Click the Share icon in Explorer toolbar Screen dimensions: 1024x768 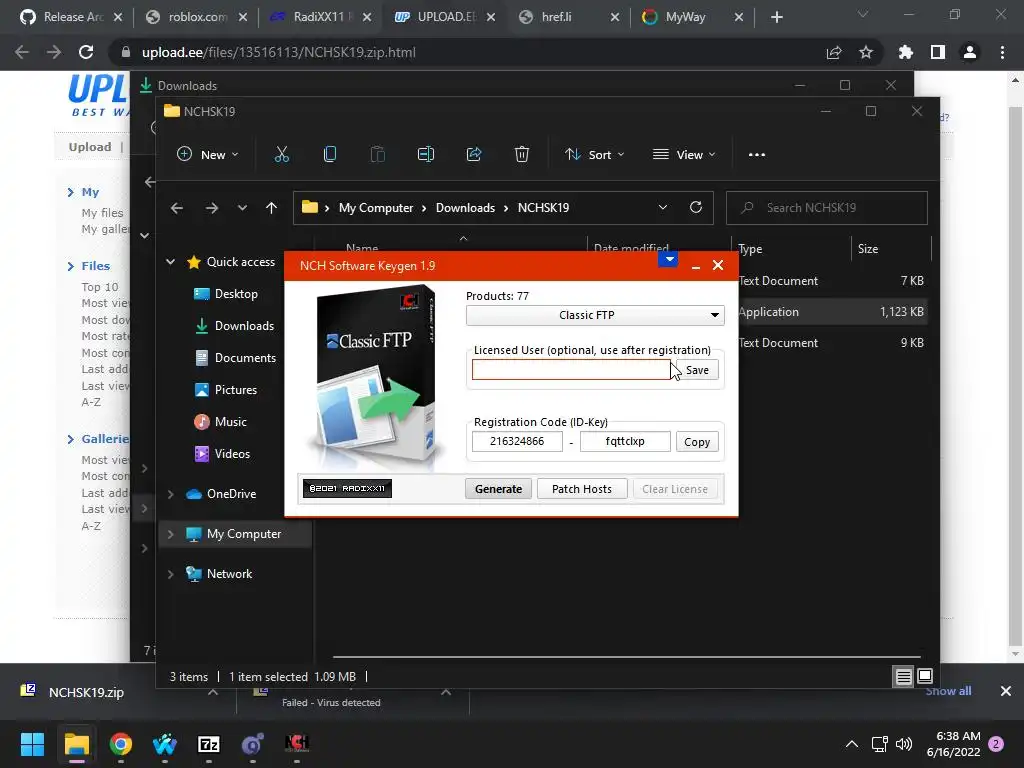(473, 155)
